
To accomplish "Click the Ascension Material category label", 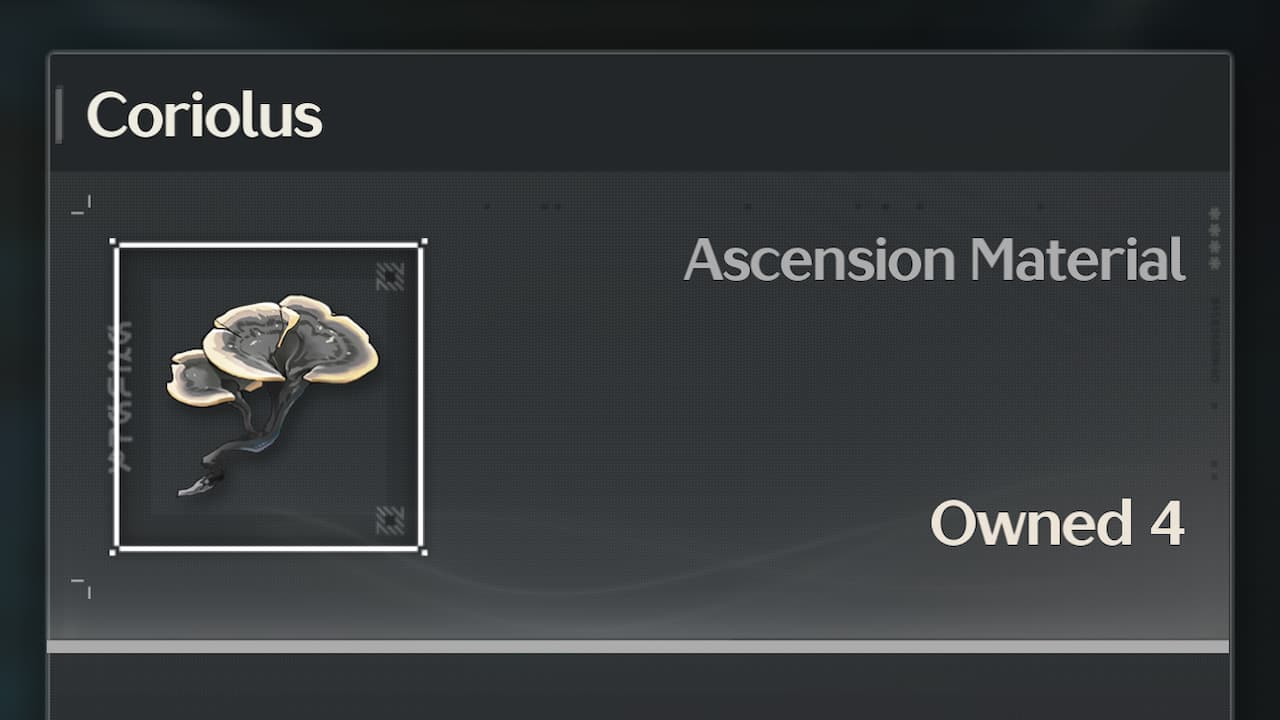I will point(935,259).
